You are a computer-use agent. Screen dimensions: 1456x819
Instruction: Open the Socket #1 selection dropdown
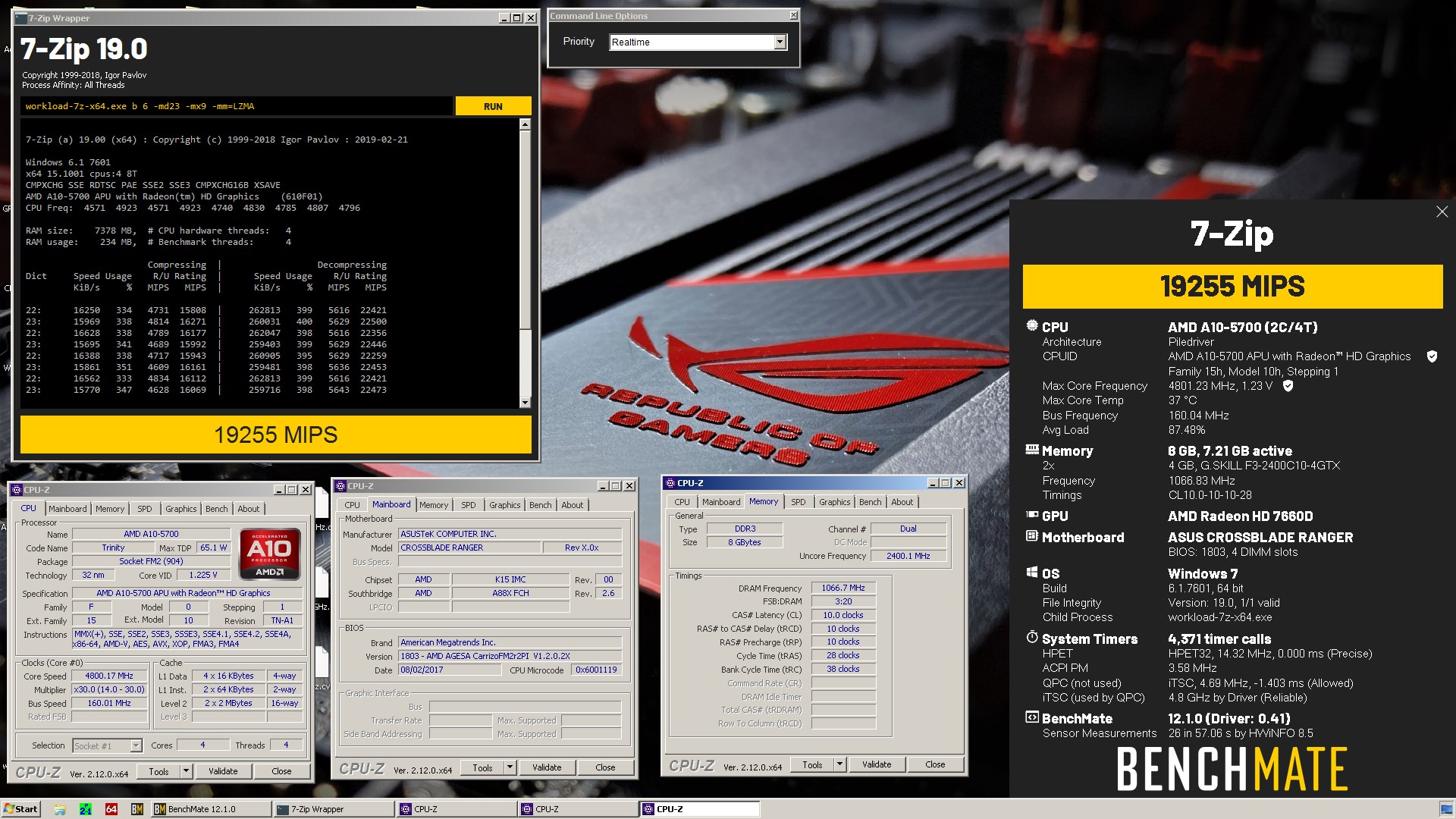tap(136, 746)
